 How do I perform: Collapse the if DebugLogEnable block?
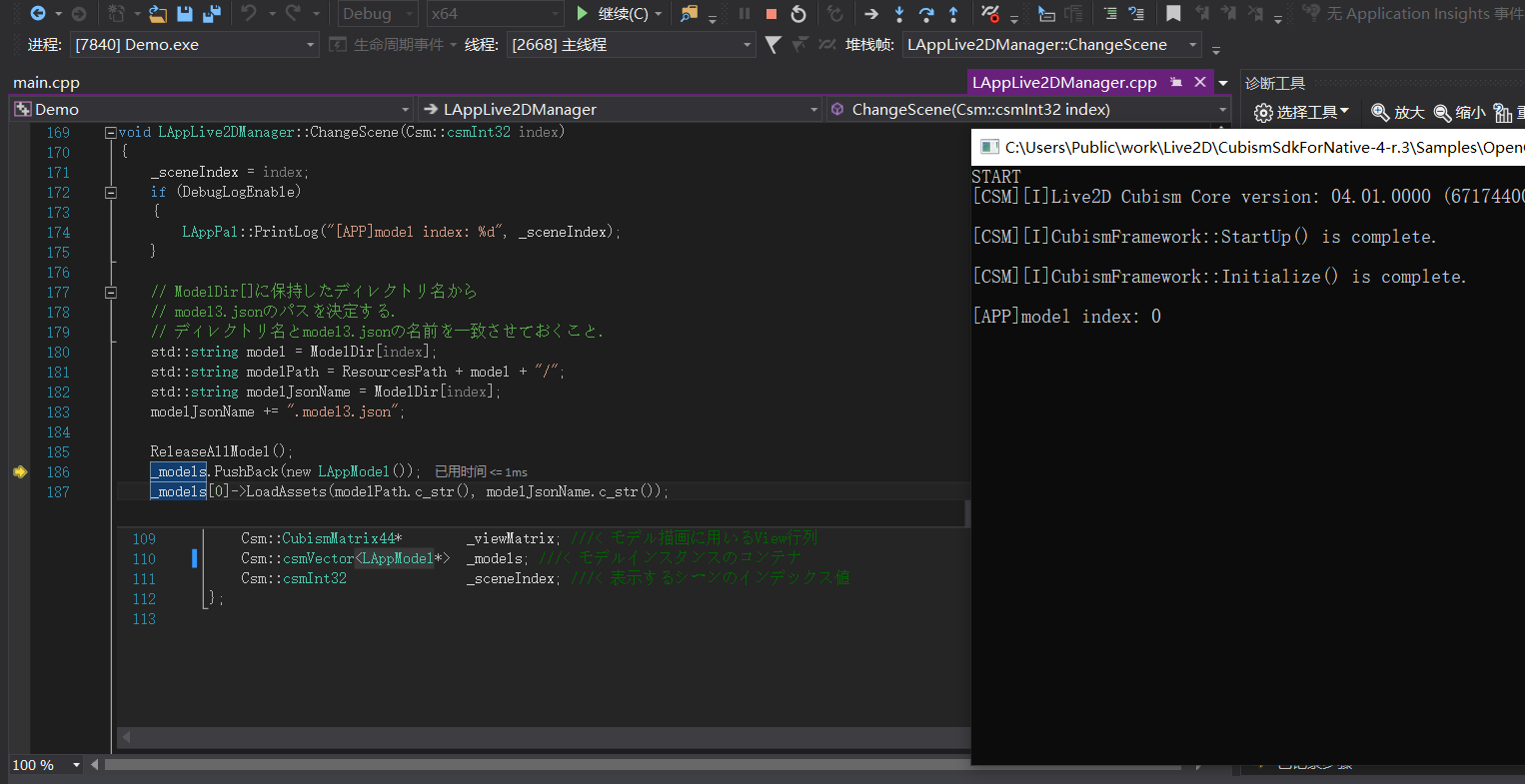[111, 192]
